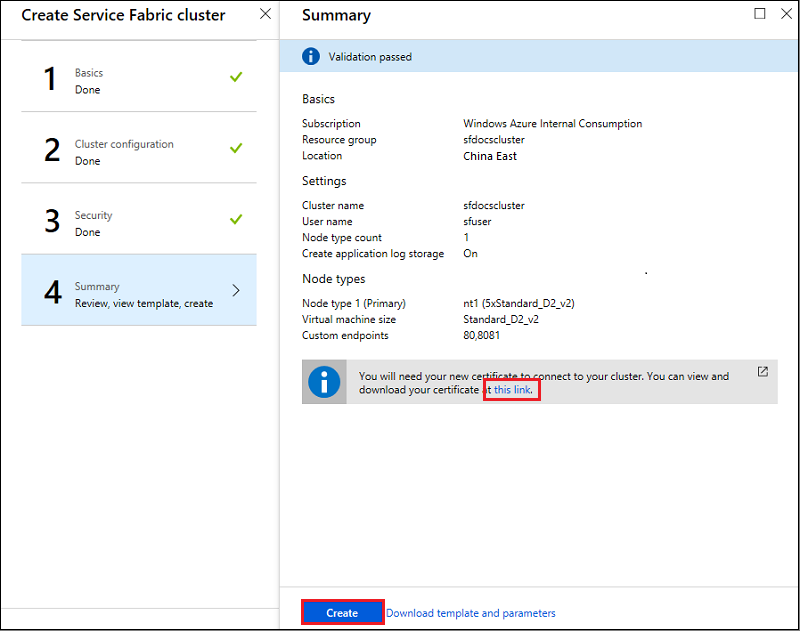The width and height of the screenshot is (800, 631).
Task: Click the certificate notice info icon
Action: coord(324,382)
